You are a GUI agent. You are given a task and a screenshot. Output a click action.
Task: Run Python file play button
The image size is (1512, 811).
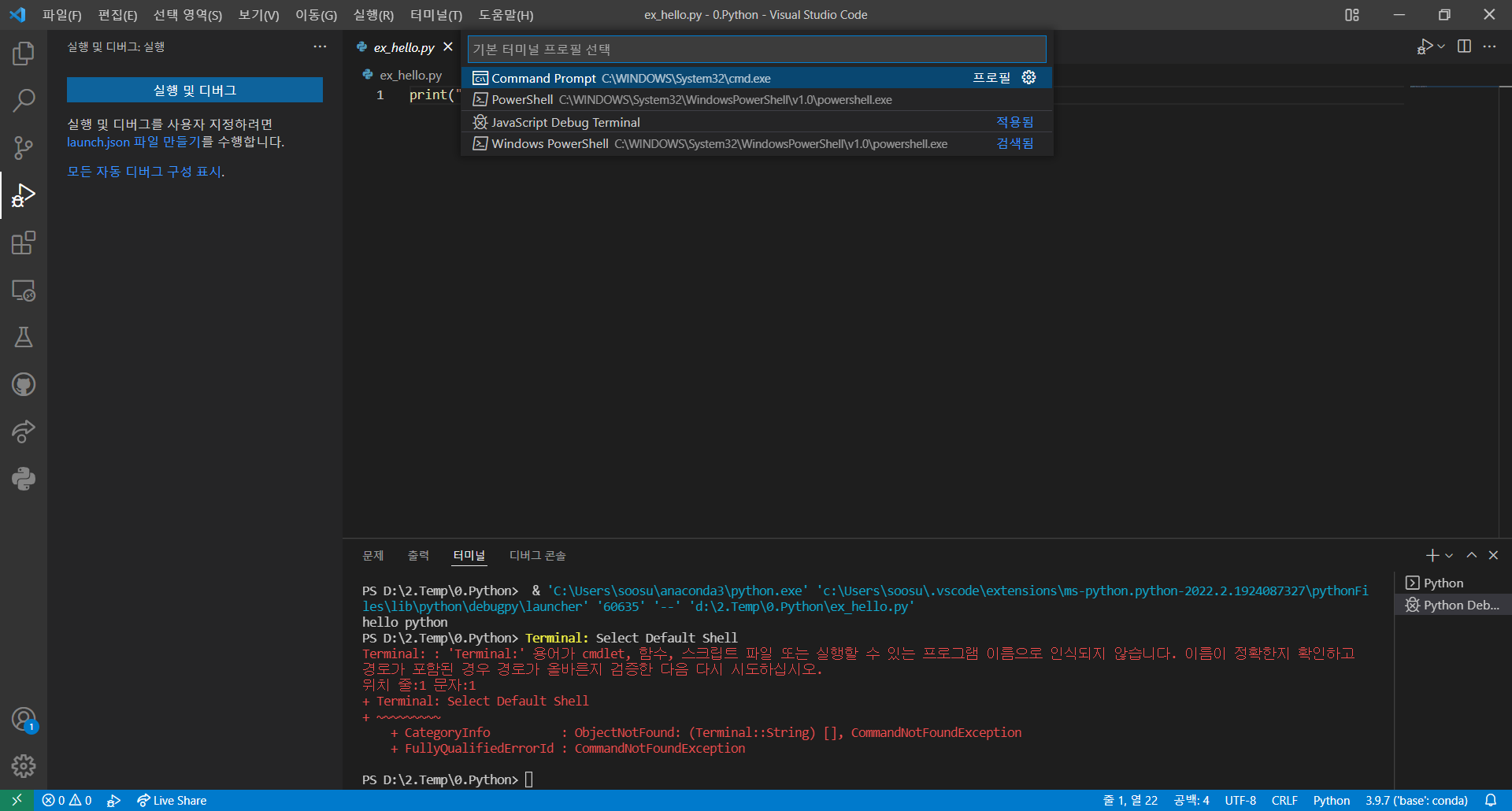(x=1425, y=46)
